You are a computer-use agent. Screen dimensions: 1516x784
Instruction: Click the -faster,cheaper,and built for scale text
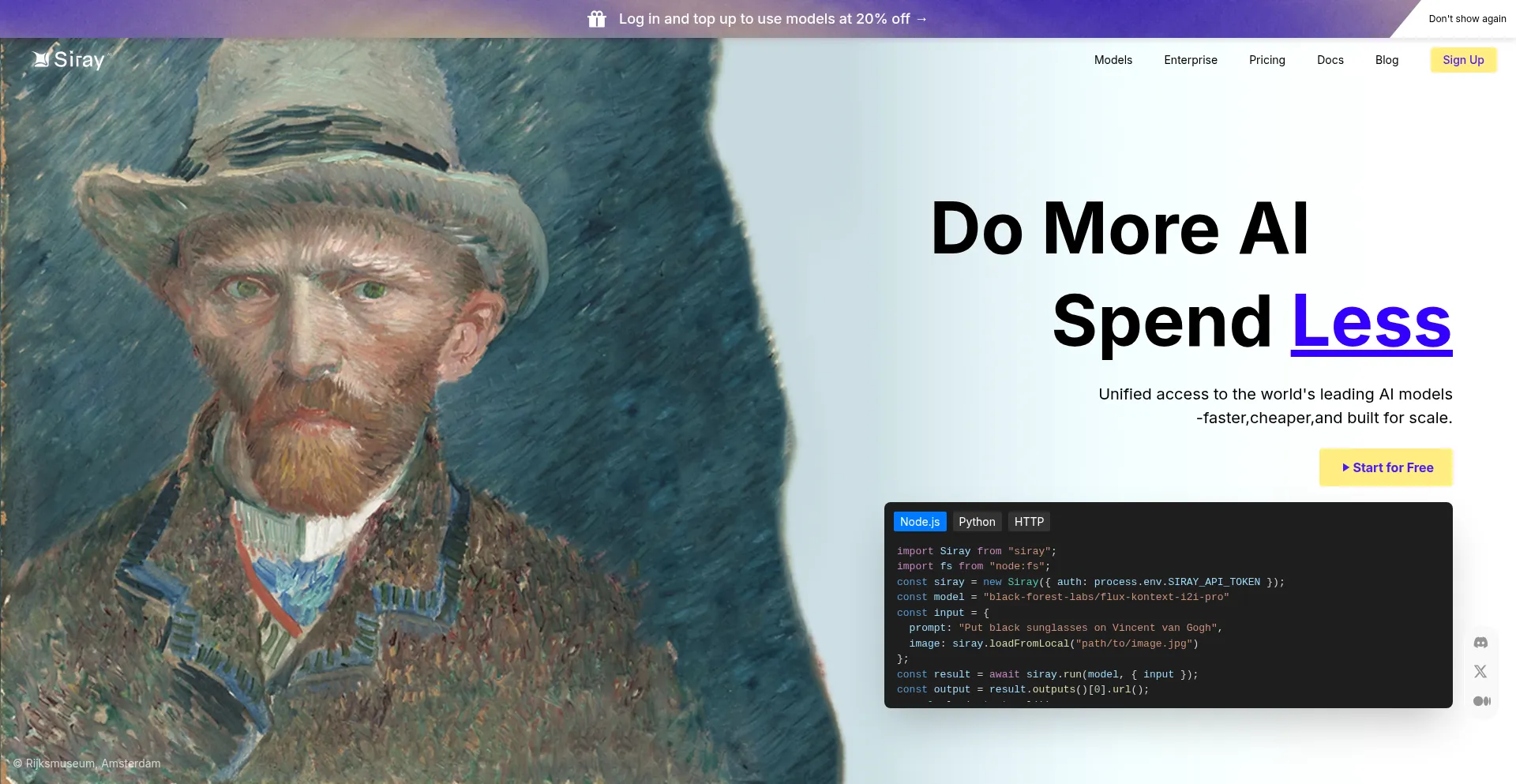[1324, 418]
